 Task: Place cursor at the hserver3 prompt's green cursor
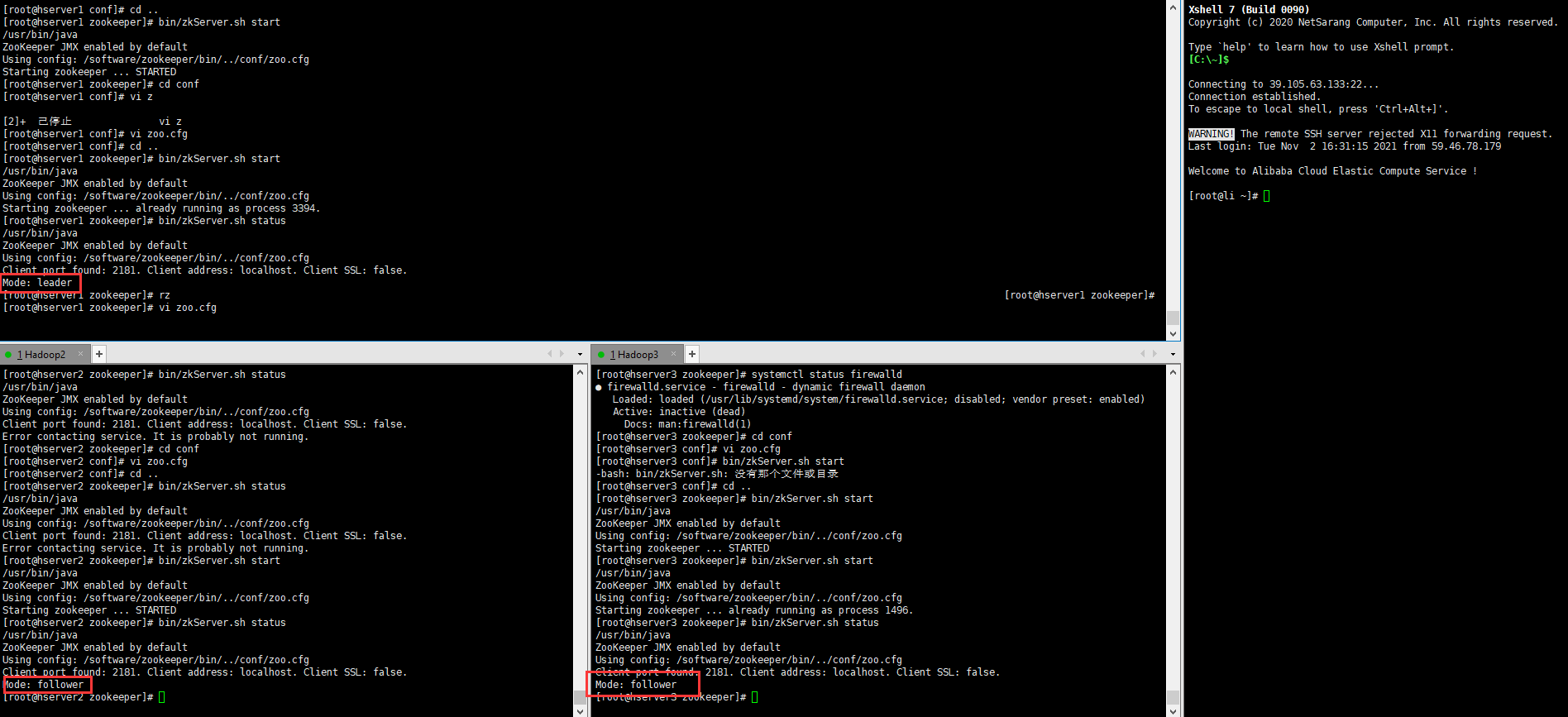(755, 697)
